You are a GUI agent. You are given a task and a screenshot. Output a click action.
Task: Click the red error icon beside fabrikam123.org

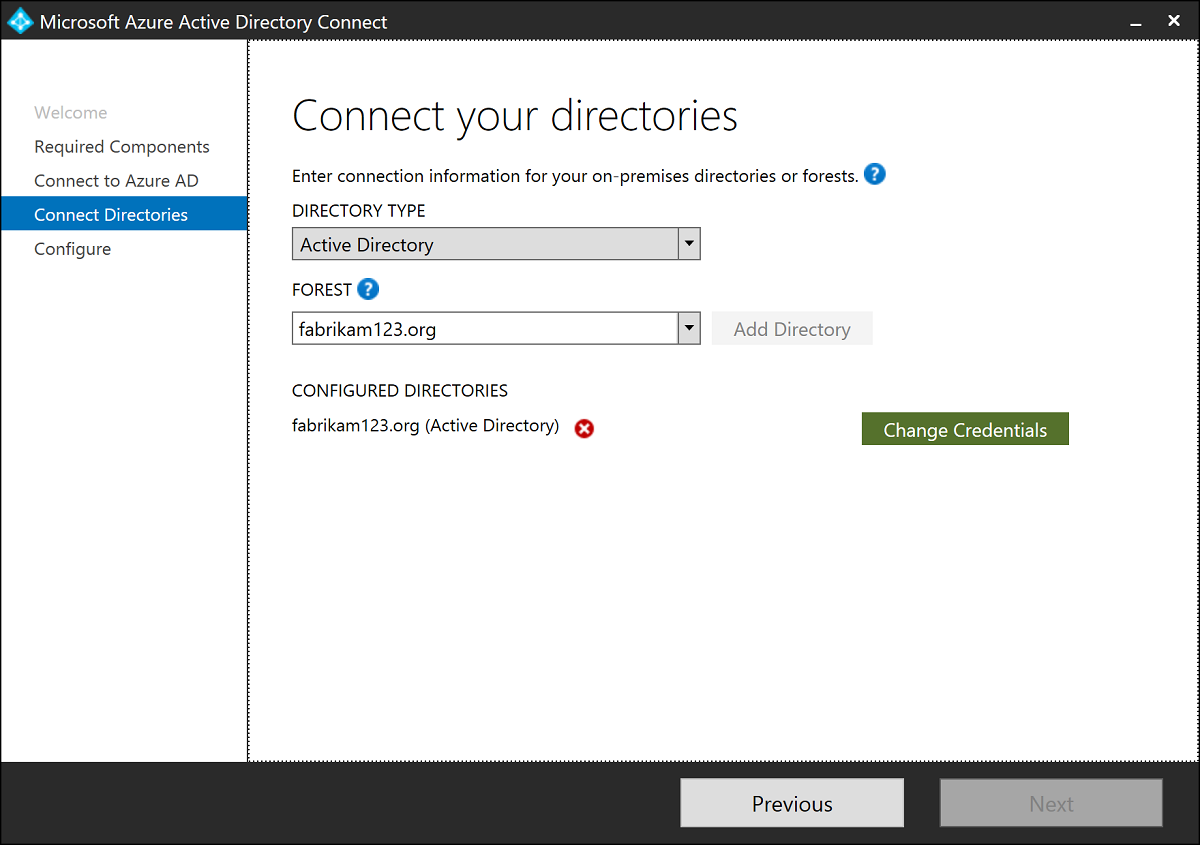584,428
